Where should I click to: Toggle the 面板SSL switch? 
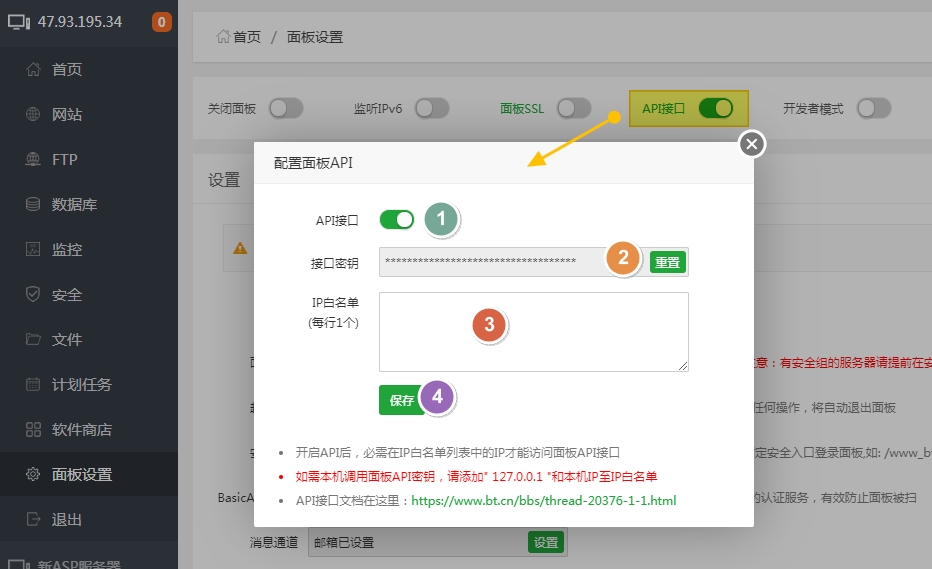[574, 108]
